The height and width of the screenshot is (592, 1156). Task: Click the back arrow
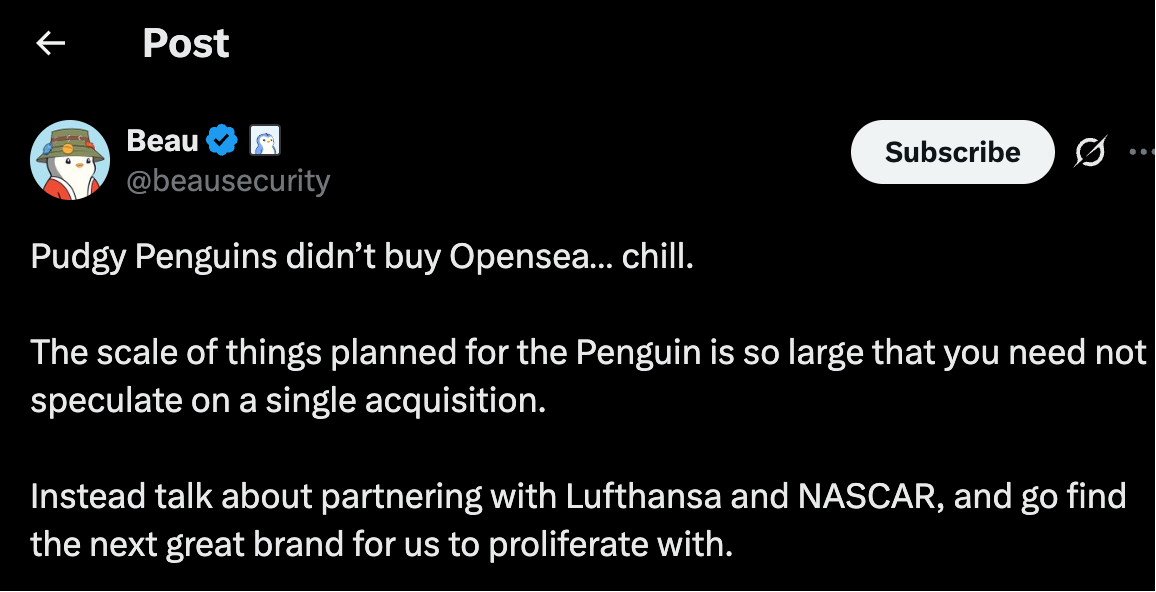(50, 43)
